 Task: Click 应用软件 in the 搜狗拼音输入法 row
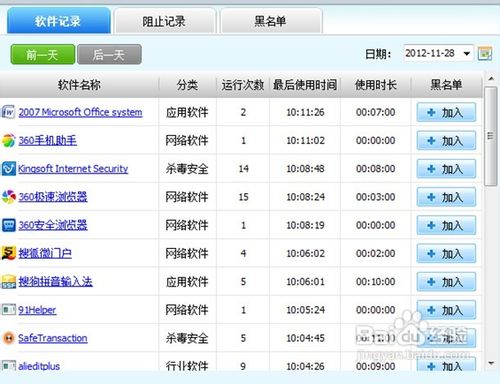[x=187, y=282]
